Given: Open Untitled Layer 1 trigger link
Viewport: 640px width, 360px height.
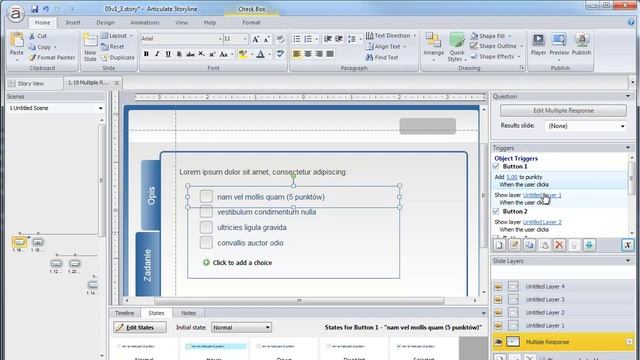Looking at the screenshot, I should pyautogui.click(x=542, y=195).
